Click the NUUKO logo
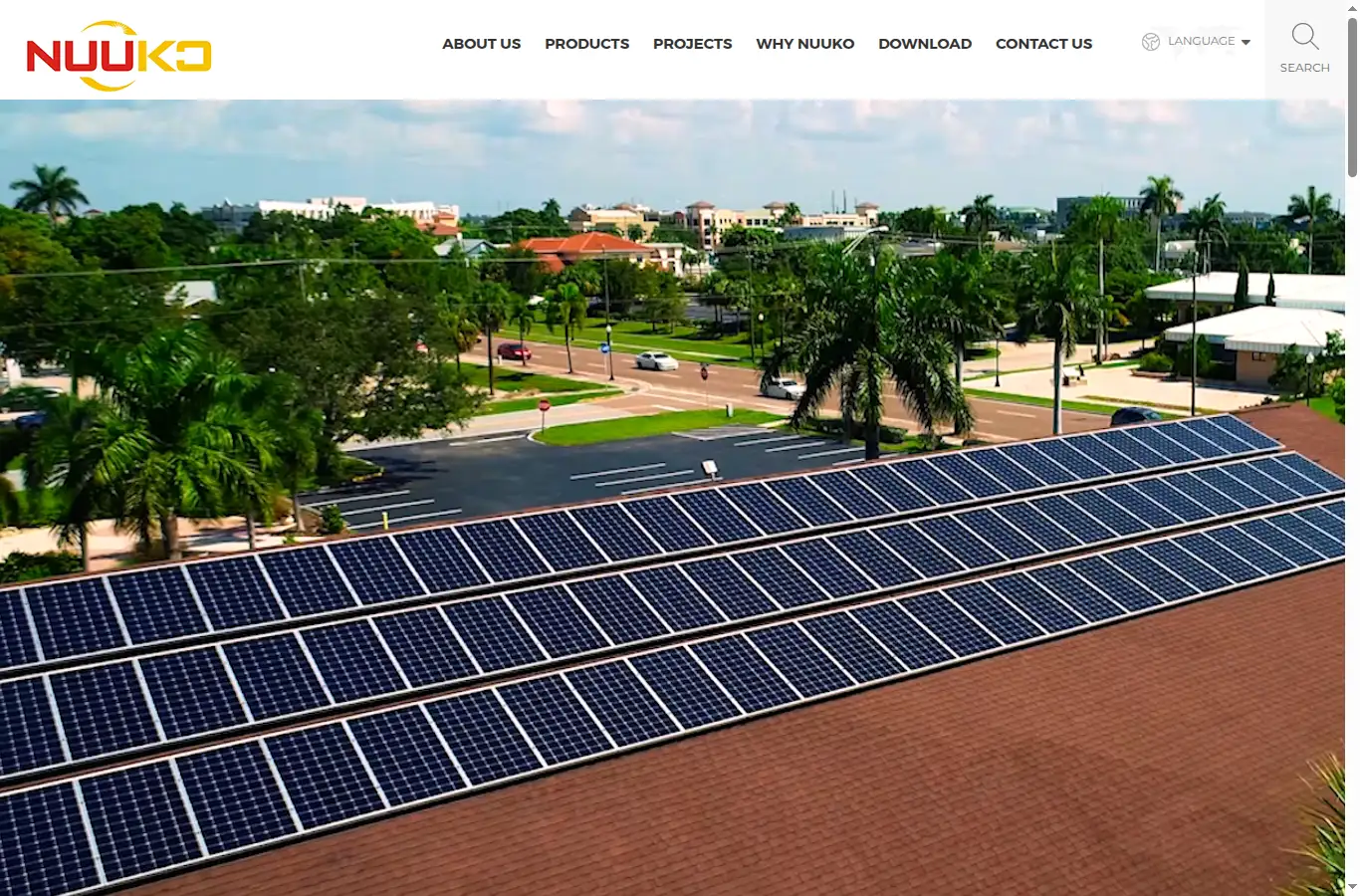This screenshot has height=896, width=1360. (118, 56)
